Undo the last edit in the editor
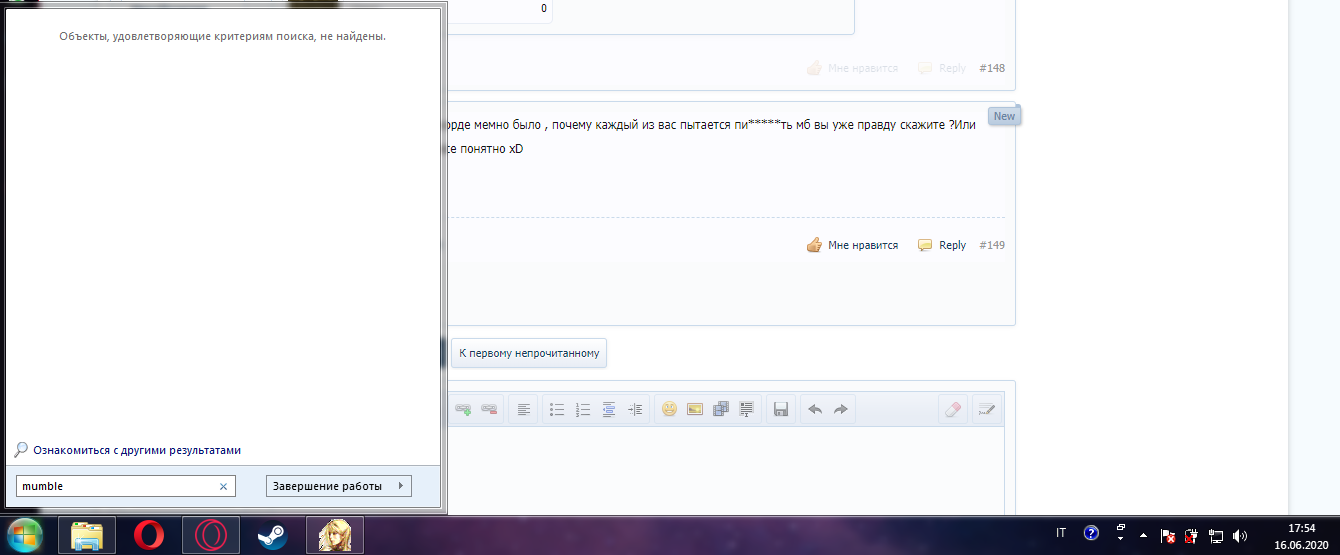 coord(815,409)
